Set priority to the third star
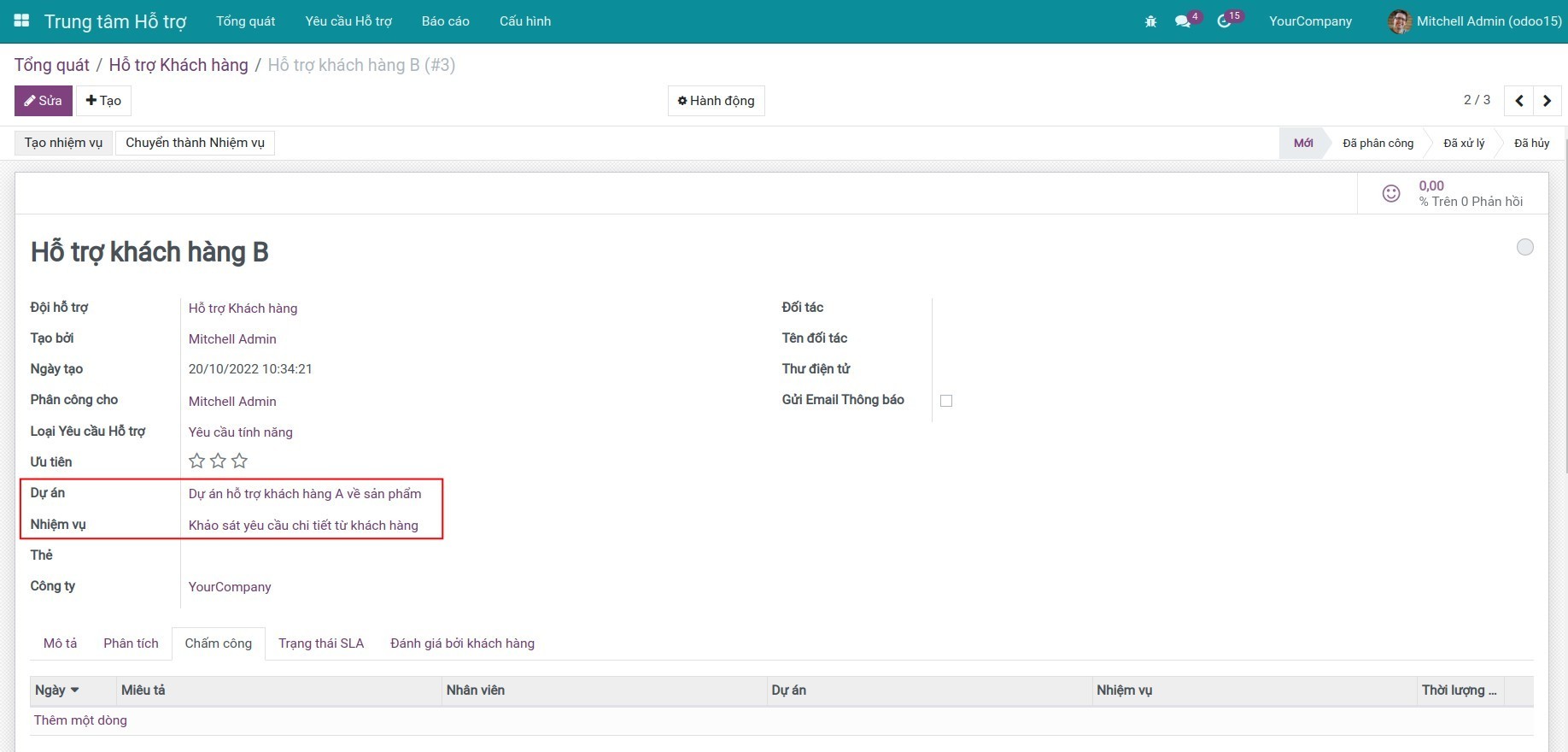Screen dimensions: 1568x752 tap(240, 461)
